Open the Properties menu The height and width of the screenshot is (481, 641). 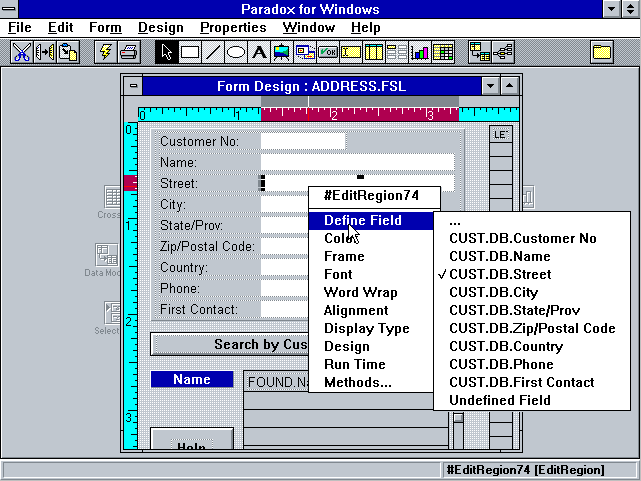(233, 28)
